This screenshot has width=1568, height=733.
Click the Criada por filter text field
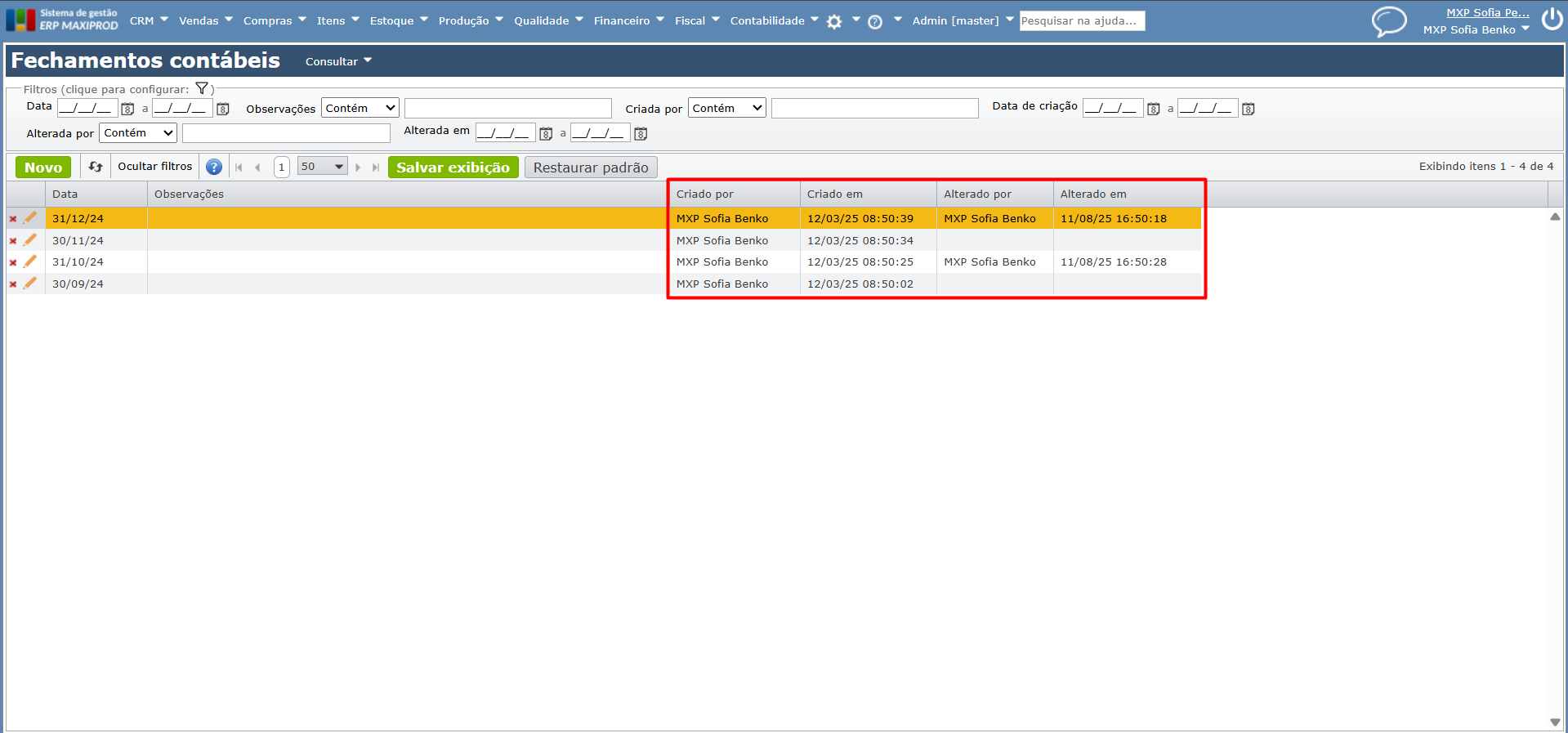click(x=875, y=108)
